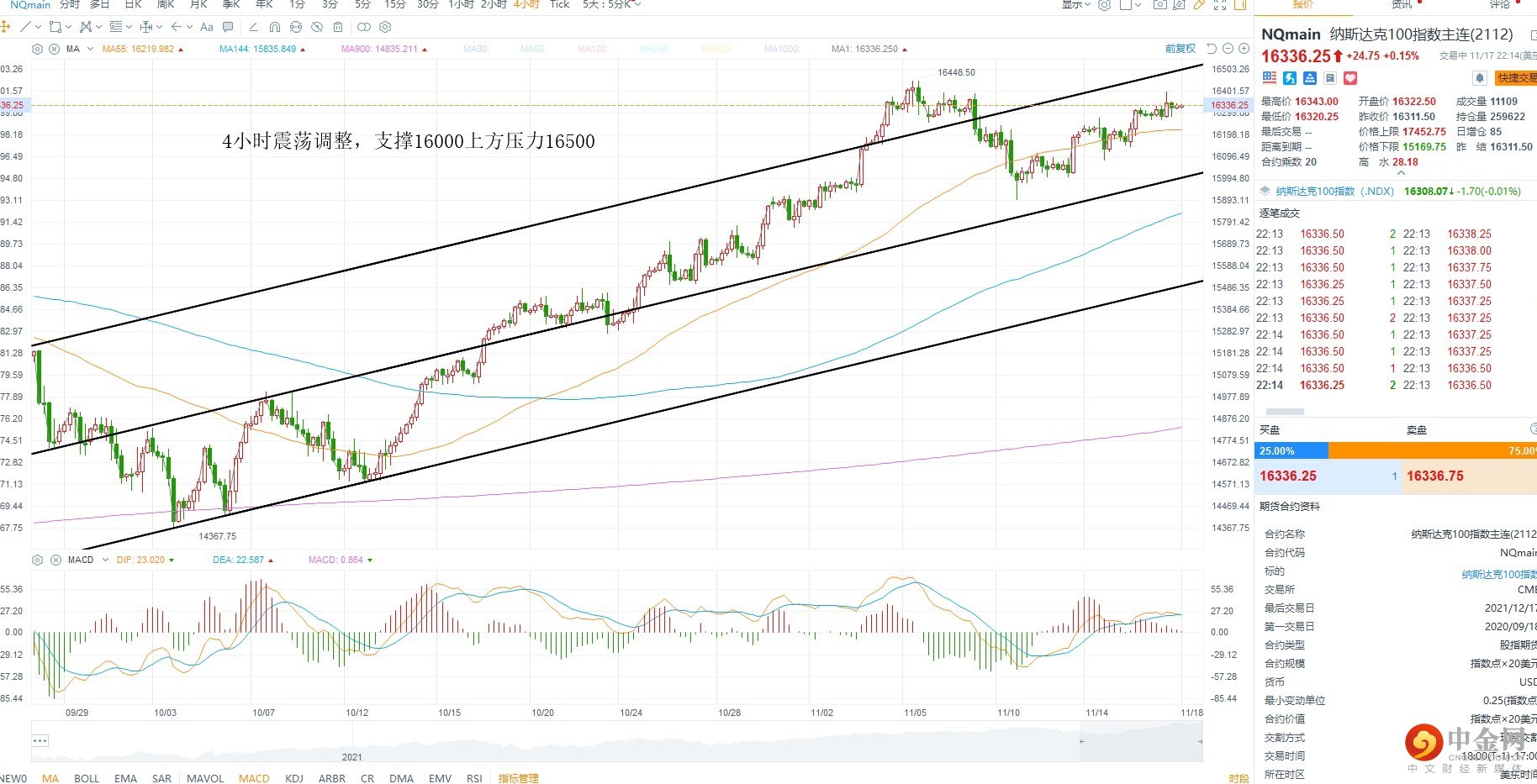Screen dimensions: 1537x784
Task: Click the US flag market icon
Action: (1270, 78)
